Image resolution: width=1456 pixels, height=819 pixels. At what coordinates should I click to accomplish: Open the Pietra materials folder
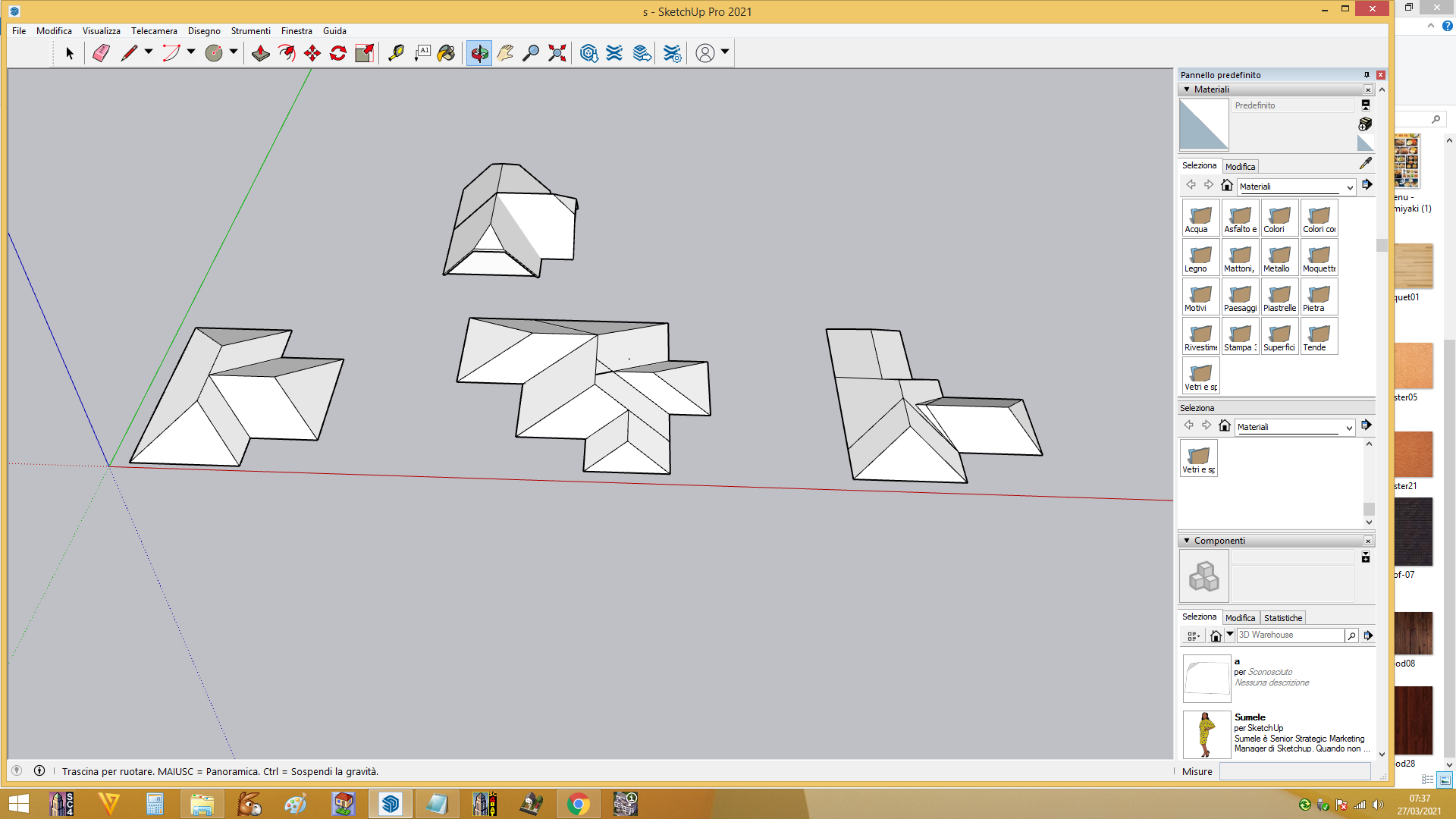click(x=1319, y=297)
